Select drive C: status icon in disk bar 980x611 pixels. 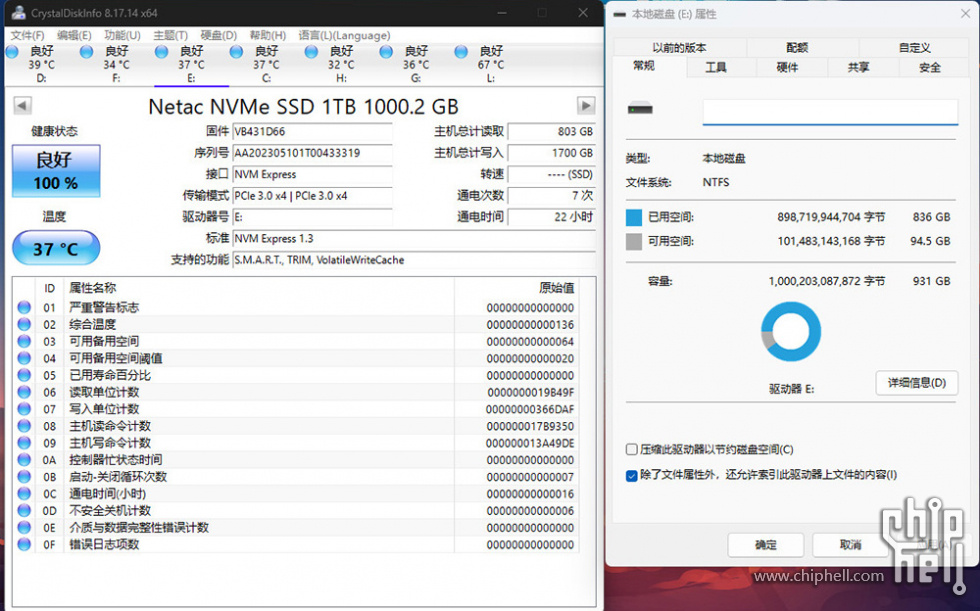coord(236,52)
